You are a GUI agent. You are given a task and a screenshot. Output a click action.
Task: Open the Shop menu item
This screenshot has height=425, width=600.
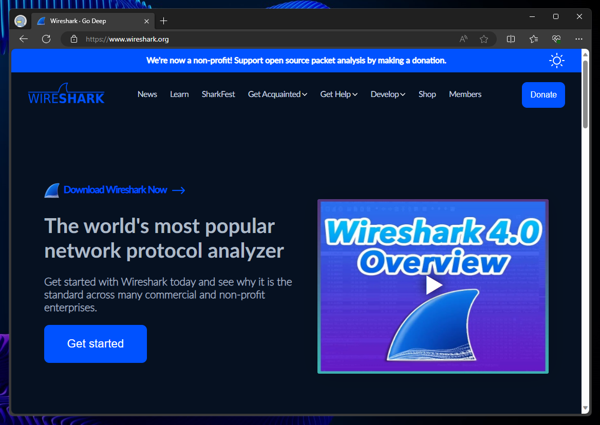tap(427, 94)
